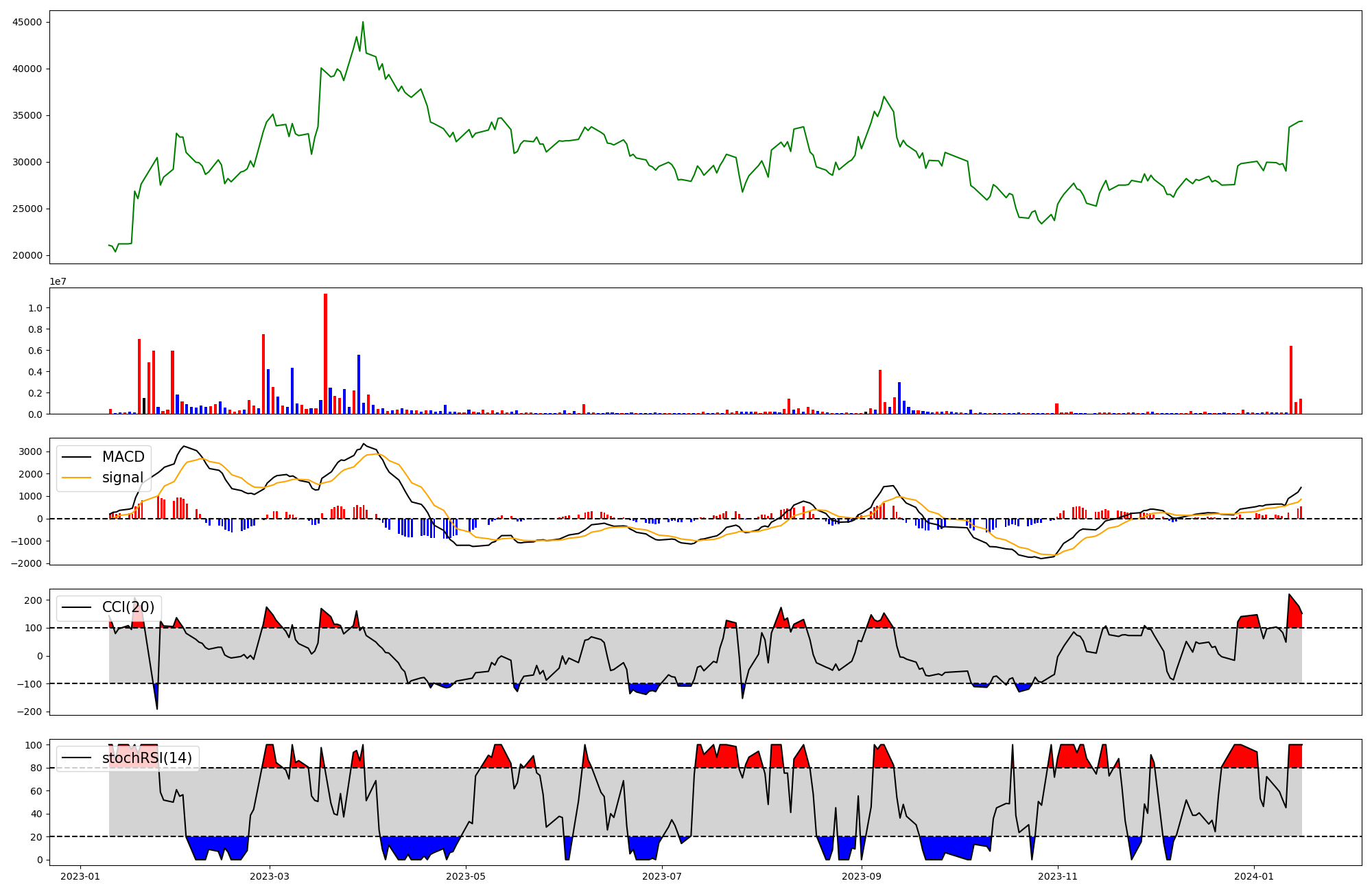
Task: Click the 2023-11 x-axis date label
Action: pos(1058,876)
